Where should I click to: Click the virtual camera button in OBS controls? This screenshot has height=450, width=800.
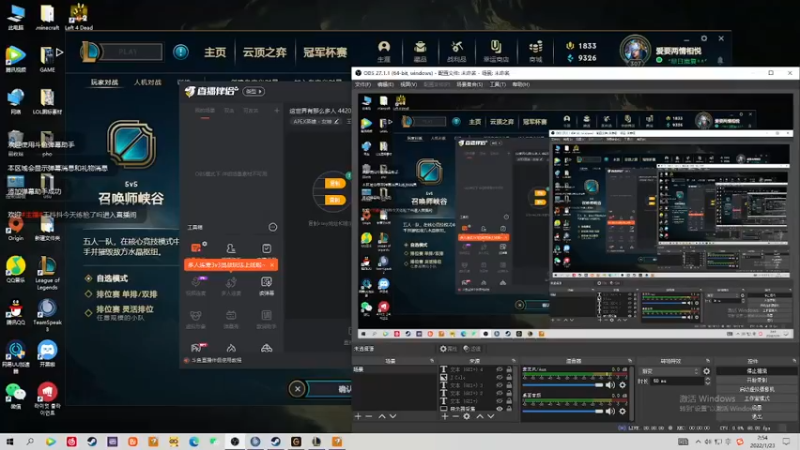tap(757, 389)
